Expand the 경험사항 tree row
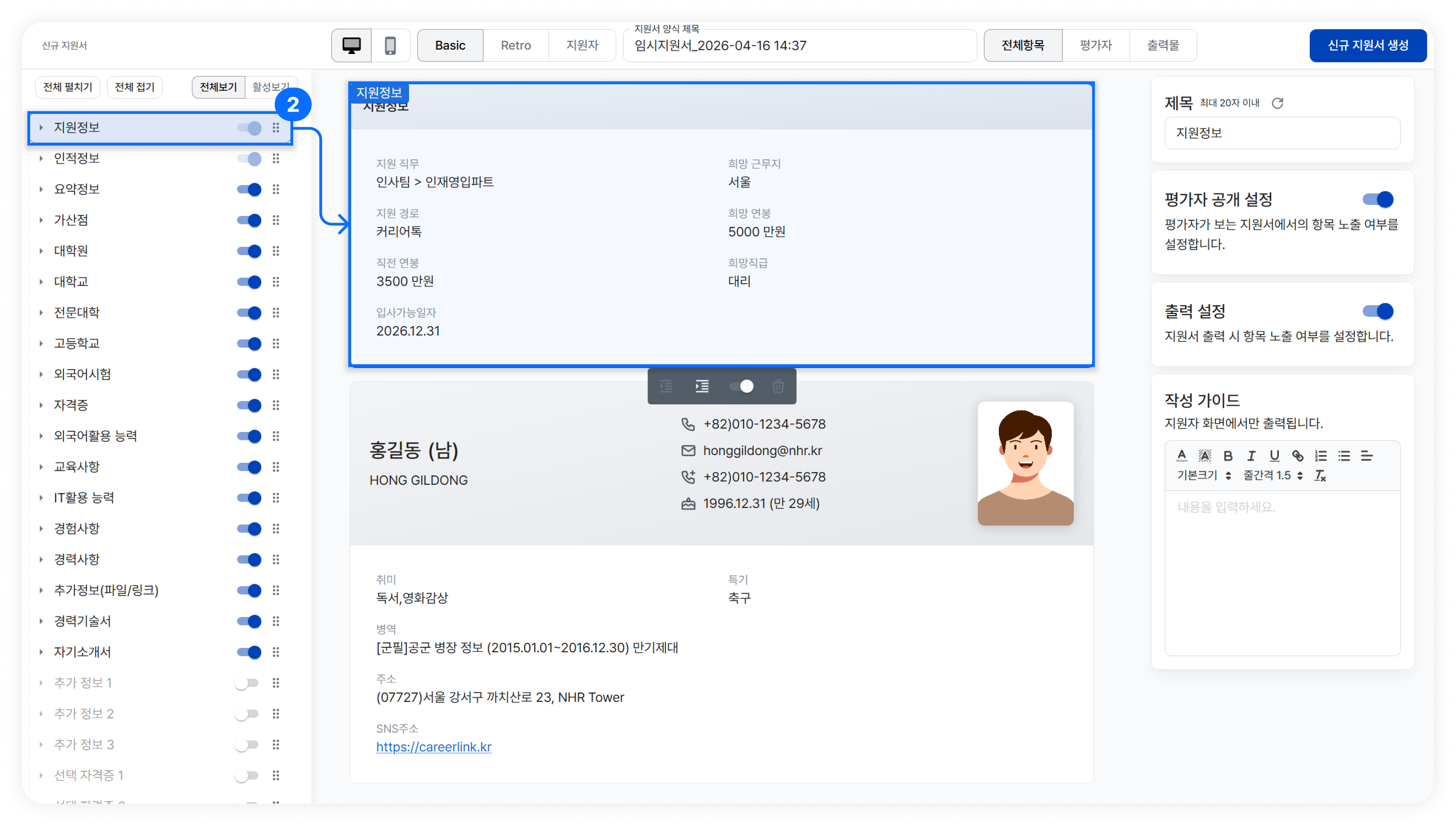The height and width of the screenshot is (826, 1456). (41, 529)
